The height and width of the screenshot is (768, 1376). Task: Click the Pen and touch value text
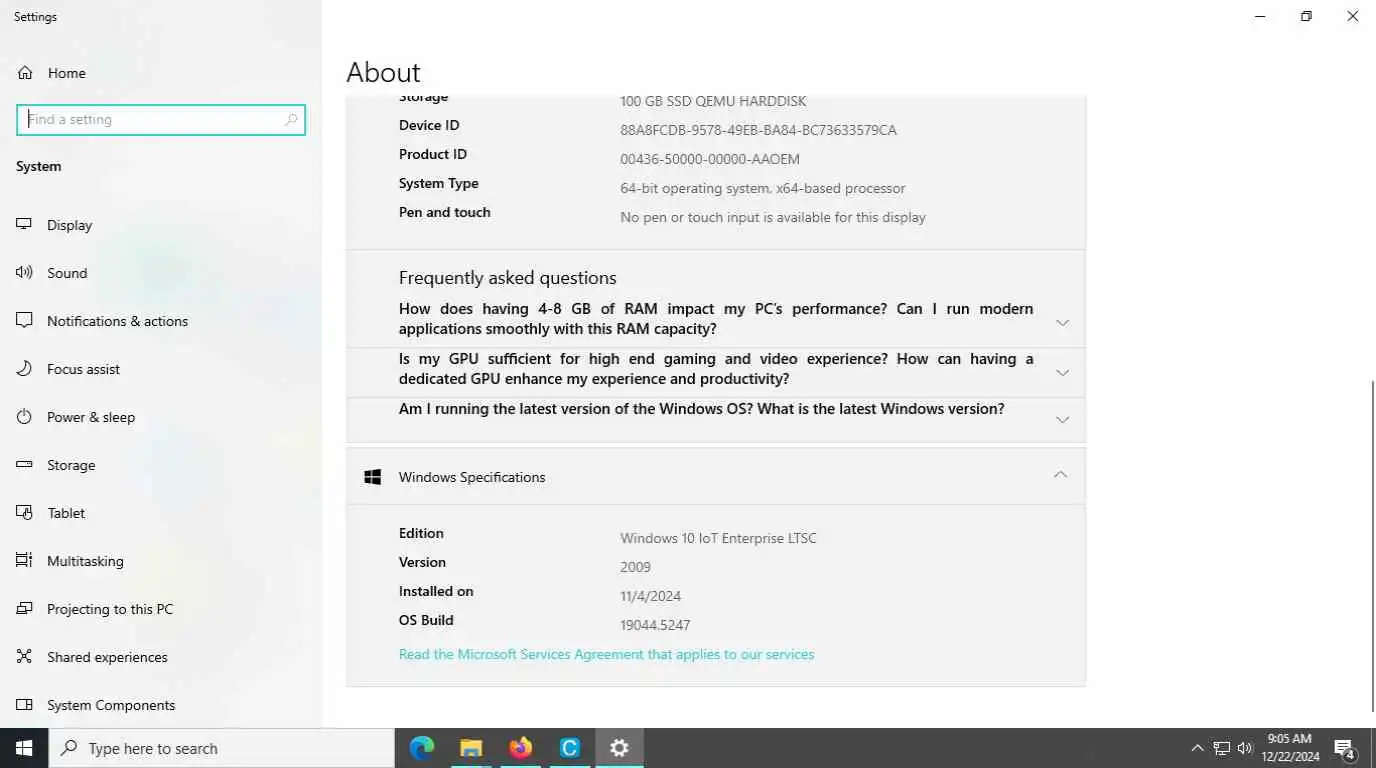tap(773, 217)
